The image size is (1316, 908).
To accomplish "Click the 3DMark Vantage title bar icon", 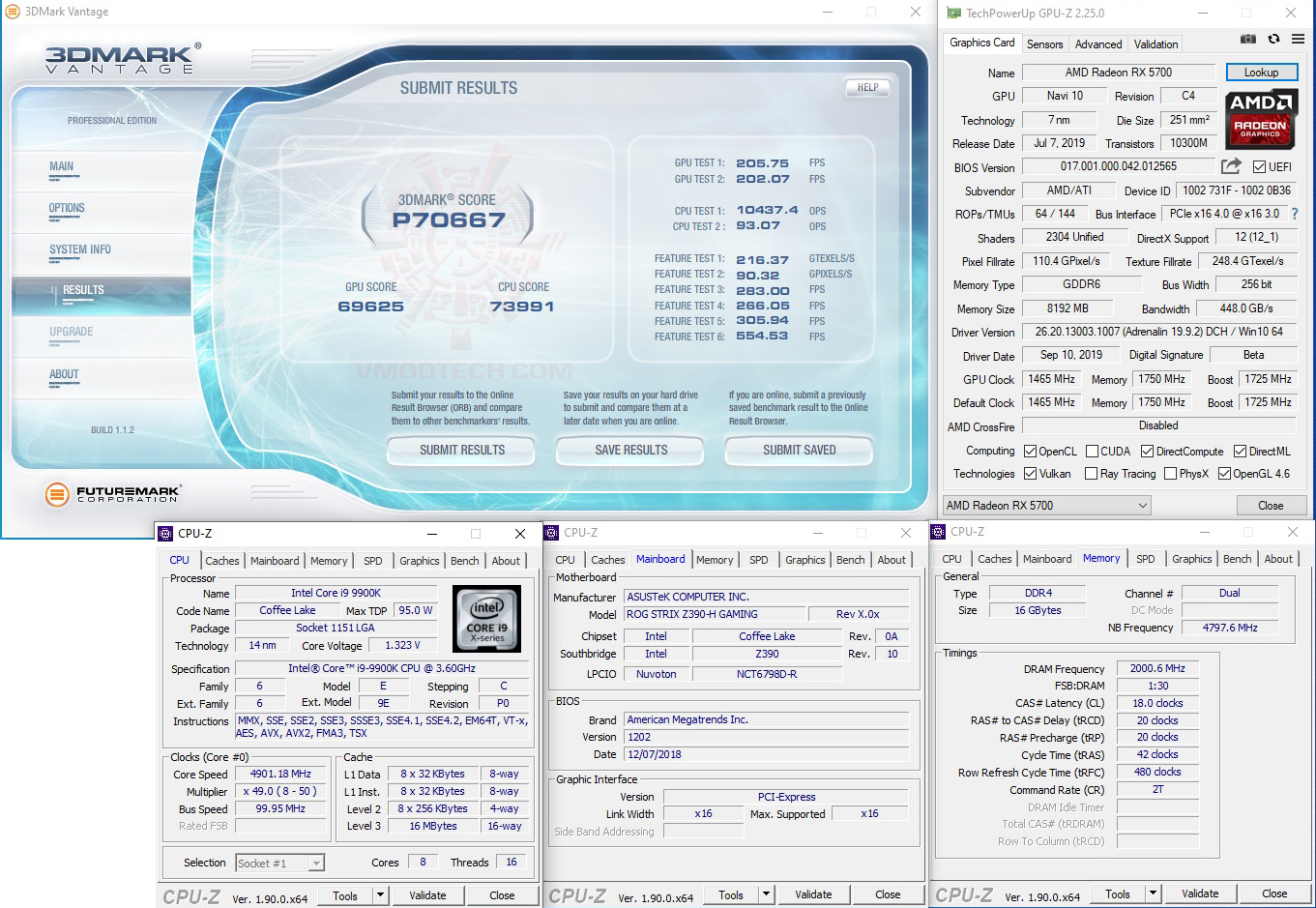I will pos(13,12).
